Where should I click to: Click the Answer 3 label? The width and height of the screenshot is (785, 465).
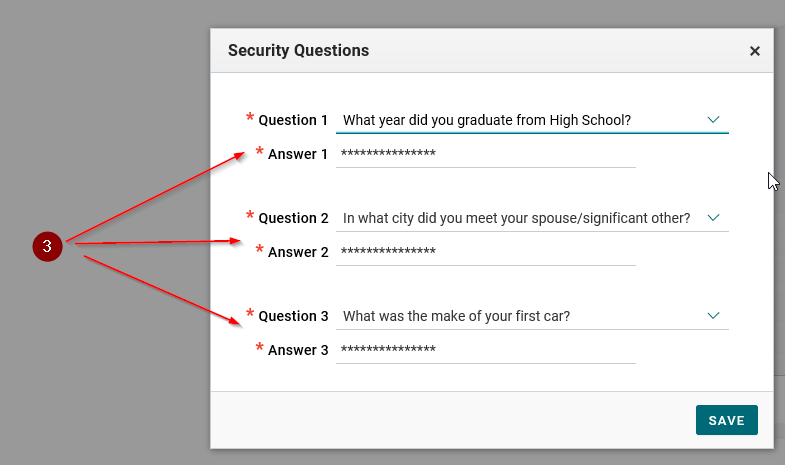point(298,351)
